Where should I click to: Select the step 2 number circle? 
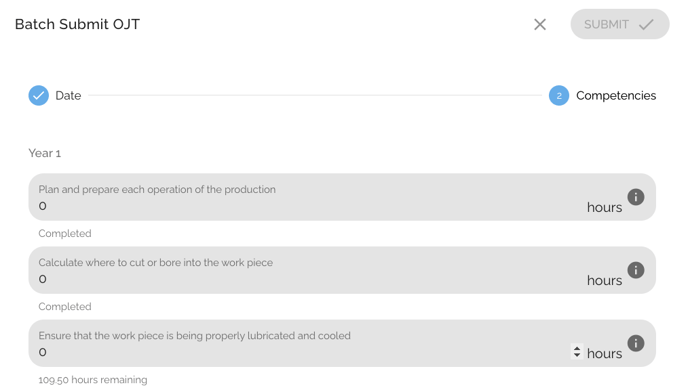(x=559, y=95)
